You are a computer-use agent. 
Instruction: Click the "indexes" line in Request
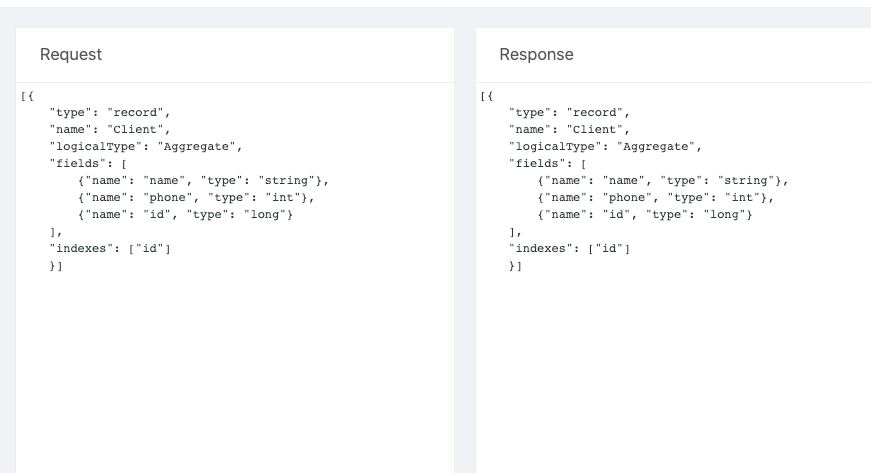110,249
